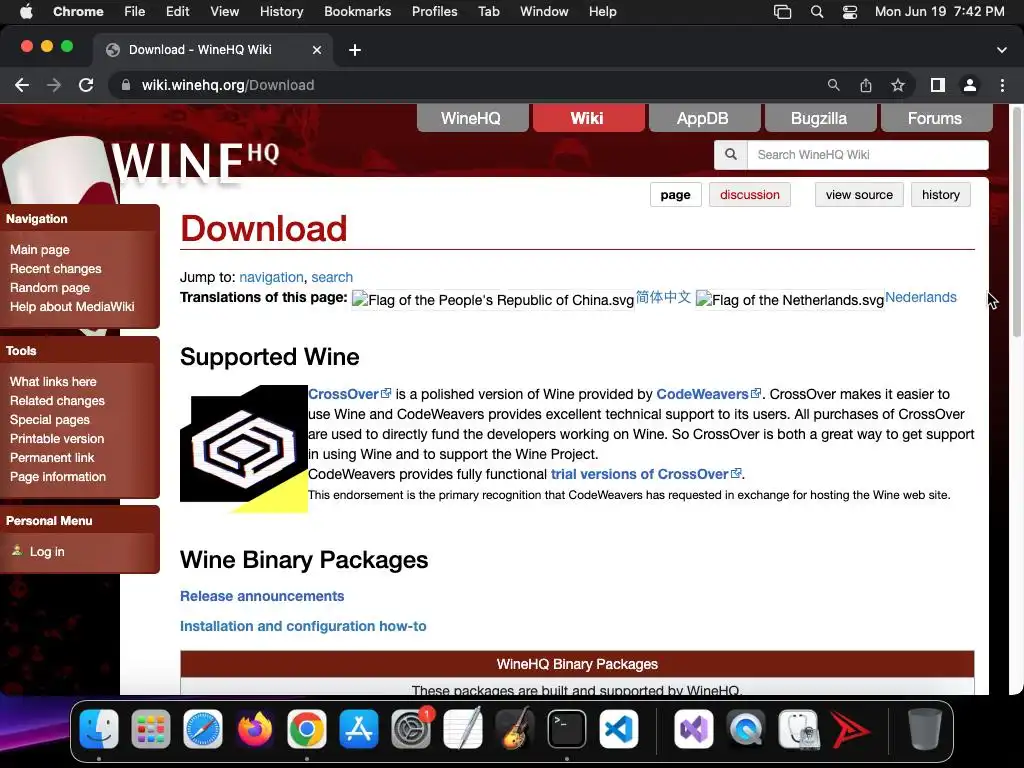Open Launchpad from the dock
Viewport: 1024px width, 768px height.
pos(151,729)
